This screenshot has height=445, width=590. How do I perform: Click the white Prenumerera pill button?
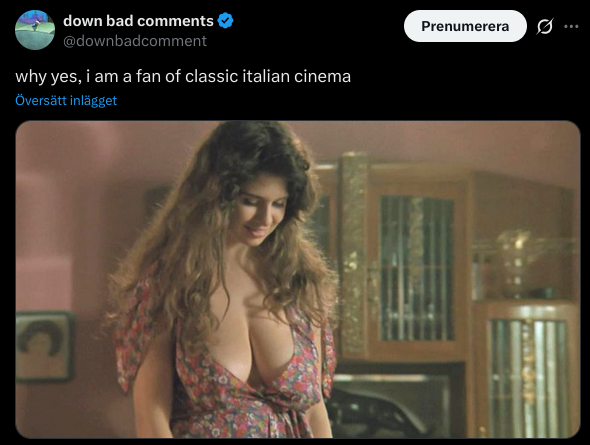click(465, 26)
